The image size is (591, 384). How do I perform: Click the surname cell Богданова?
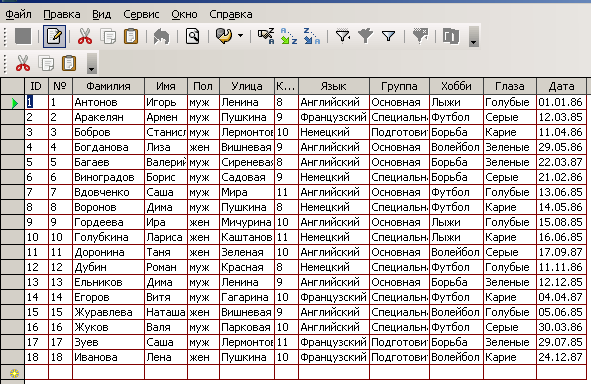pyautogui.click(x=108, y=147)
